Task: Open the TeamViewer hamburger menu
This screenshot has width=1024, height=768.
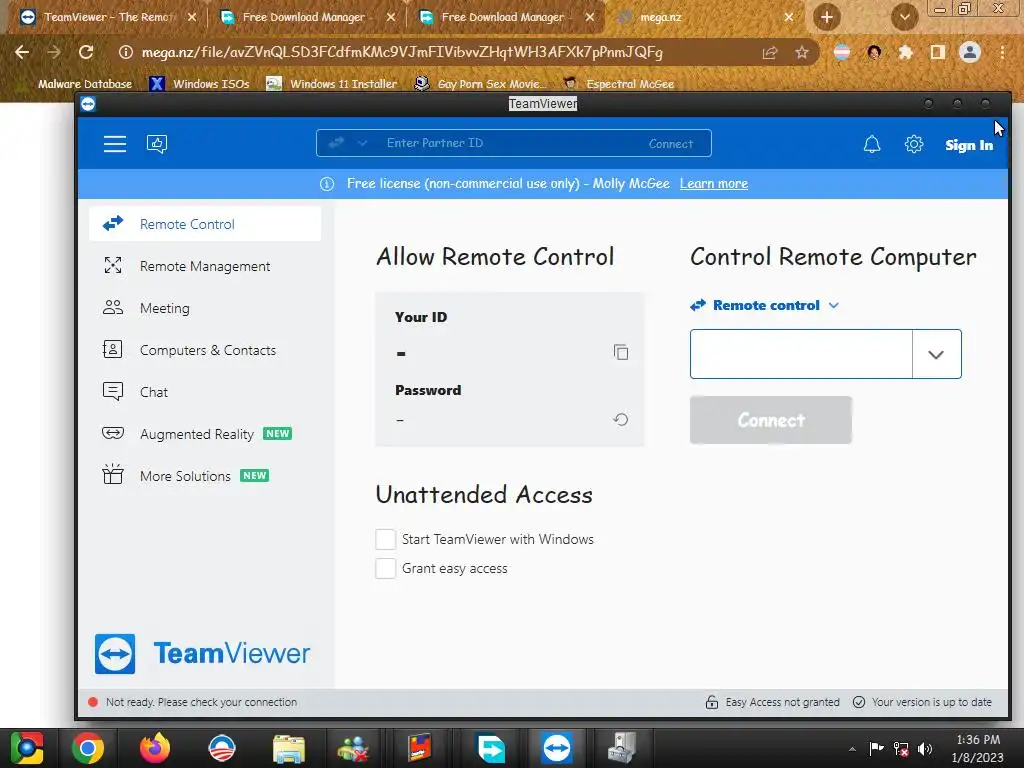Action: click(x=115, y=144)
